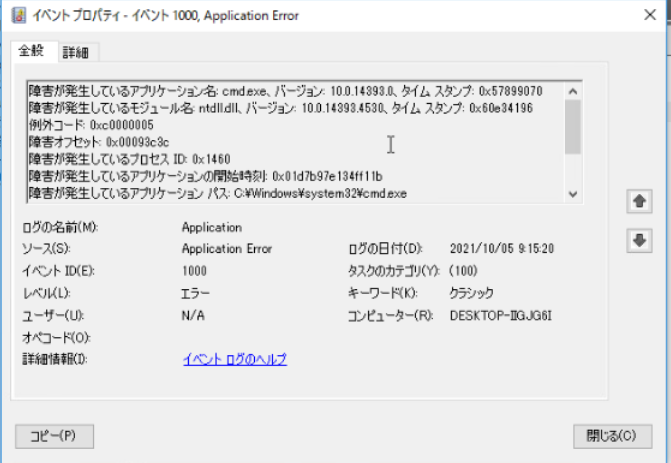Open the イベント ログのヘルプ link
Screen dimensions: 671x463
point(235,359)
